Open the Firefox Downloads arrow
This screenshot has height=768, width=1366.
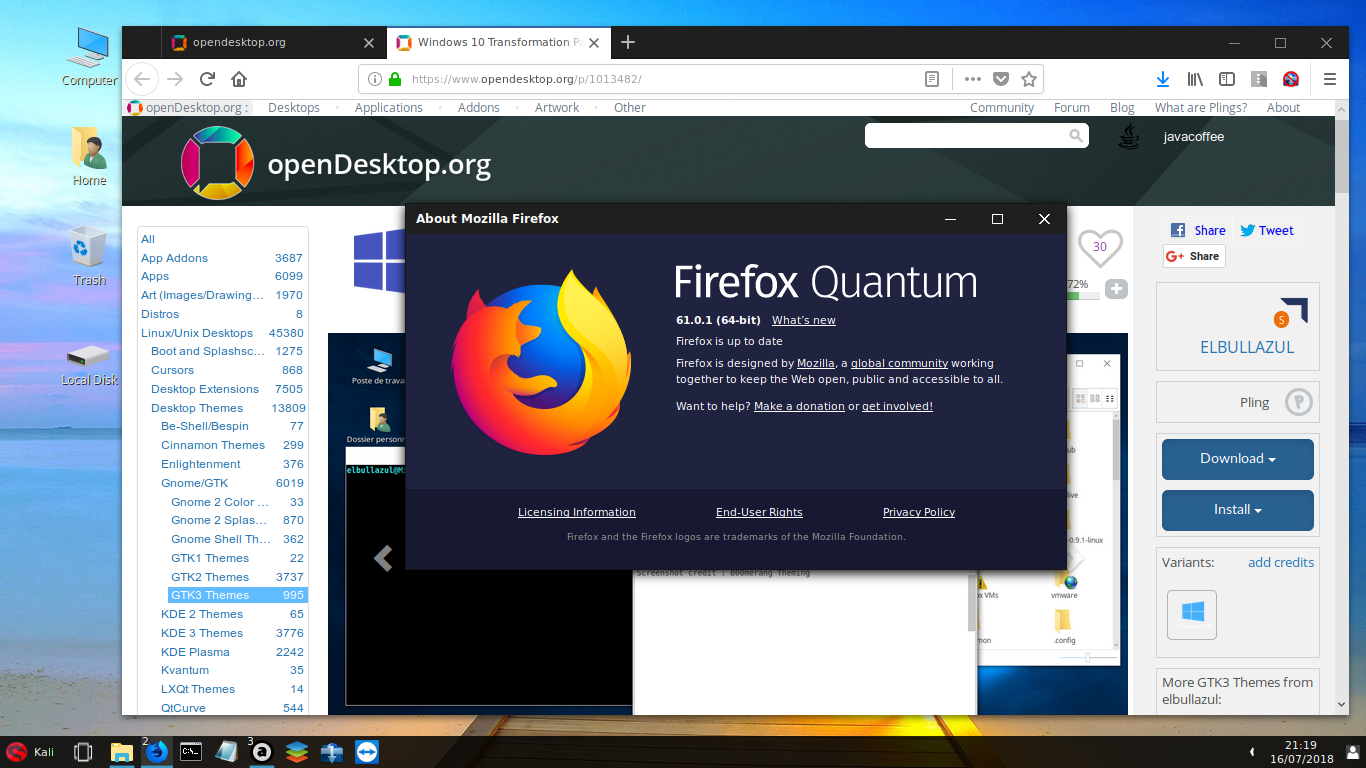pos(1163,79)
